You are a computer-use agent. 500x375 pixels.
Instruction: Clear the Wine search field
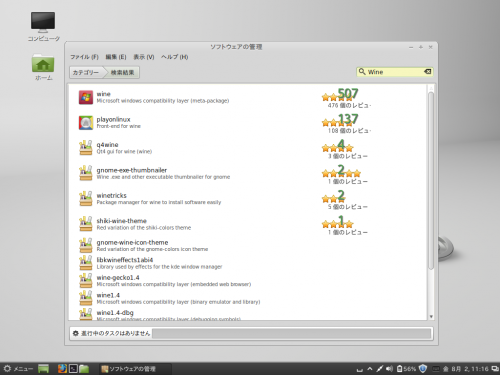(x=428, y=72)
